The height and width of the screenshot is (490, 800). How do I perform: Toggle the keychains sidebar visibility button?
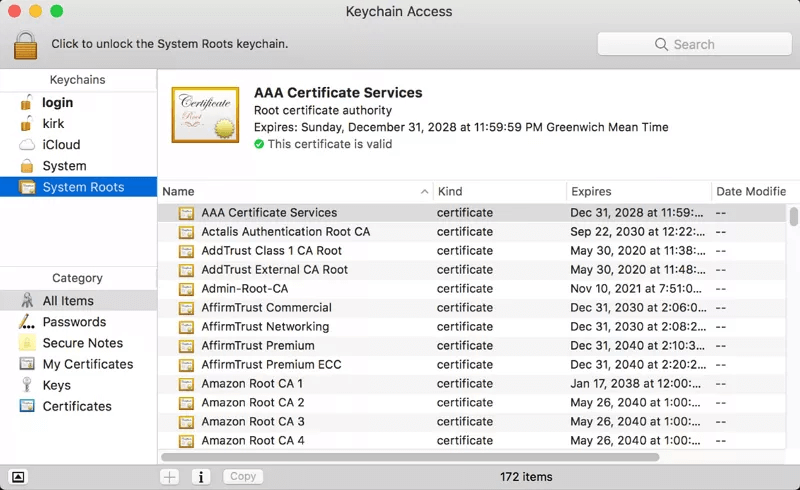point(19,477)
